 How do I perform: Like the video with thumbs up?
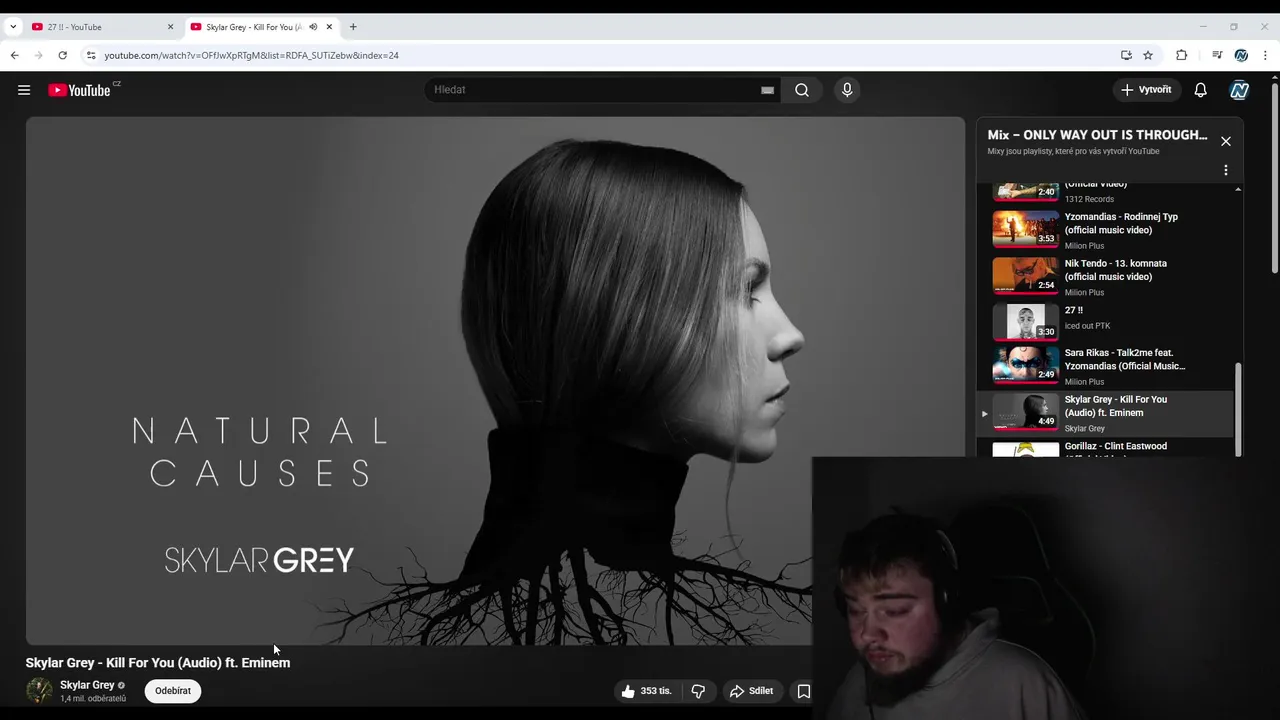coord(646,691)
